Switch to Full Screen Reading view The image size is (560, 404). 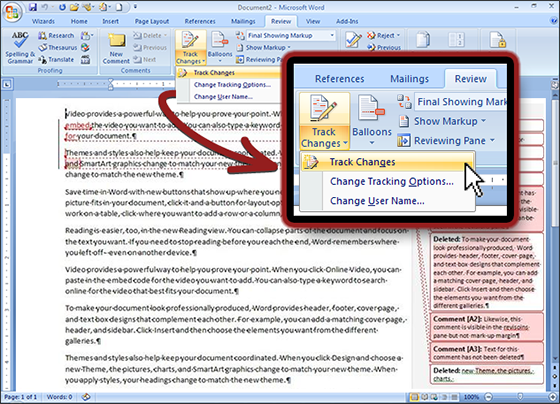tap(424, 397)
